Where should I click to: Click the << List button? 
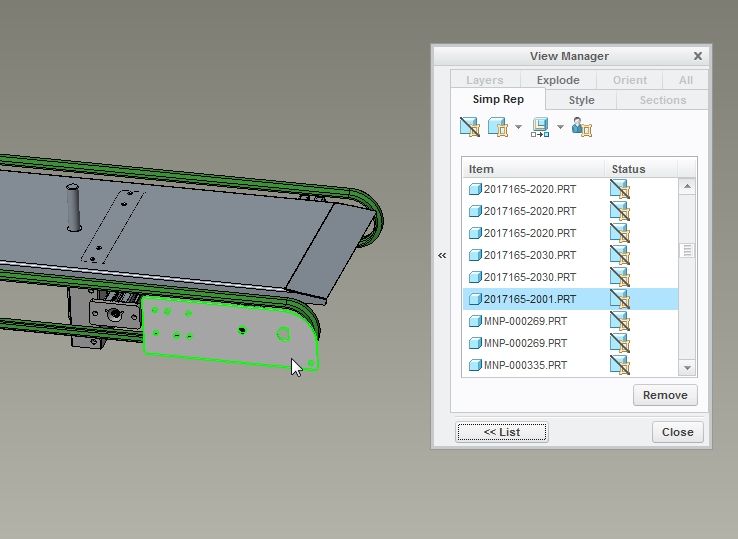[502, 432]
